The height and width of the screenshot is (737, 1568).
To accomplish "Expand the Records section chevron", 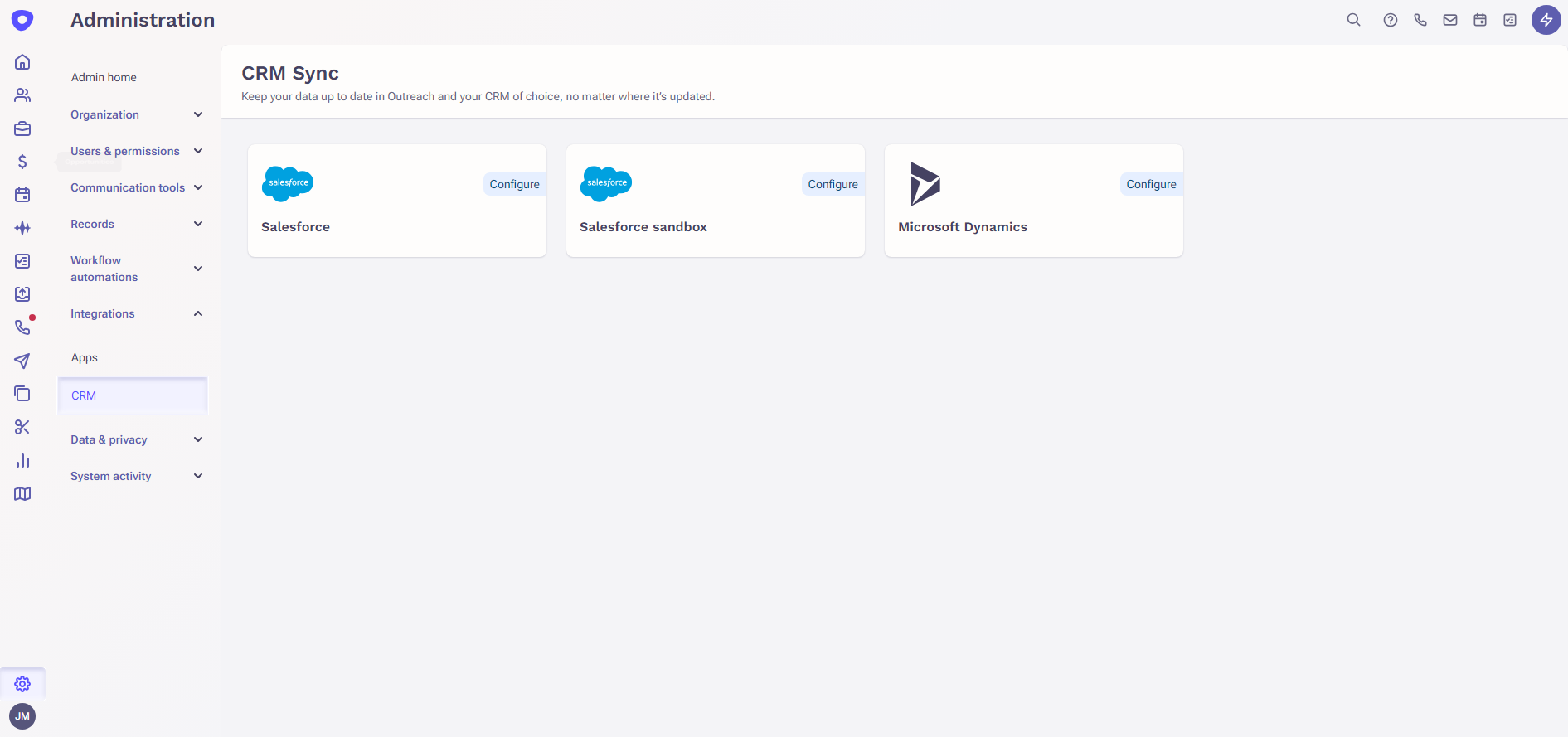I will [198, 224].
